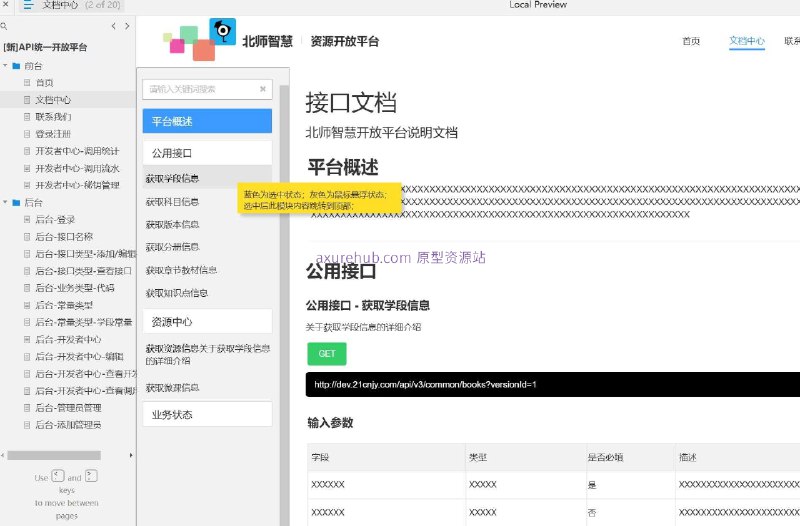Open 后台-常量类型 page

pyautogui.click(x=64, y=305)
